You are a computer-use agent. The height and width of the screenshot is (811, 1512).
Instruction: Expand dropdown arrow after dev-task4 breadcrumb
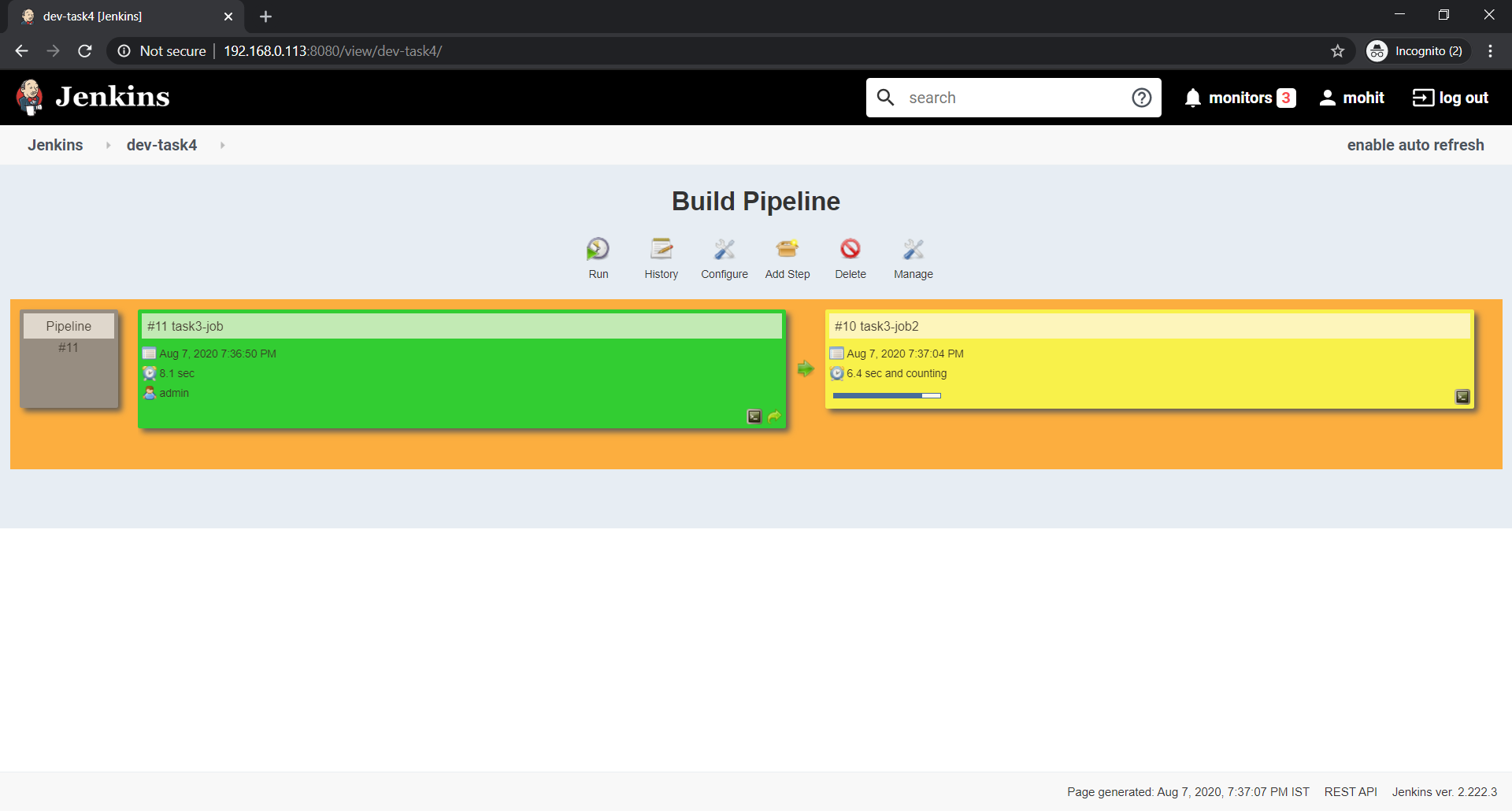(222, 145)
